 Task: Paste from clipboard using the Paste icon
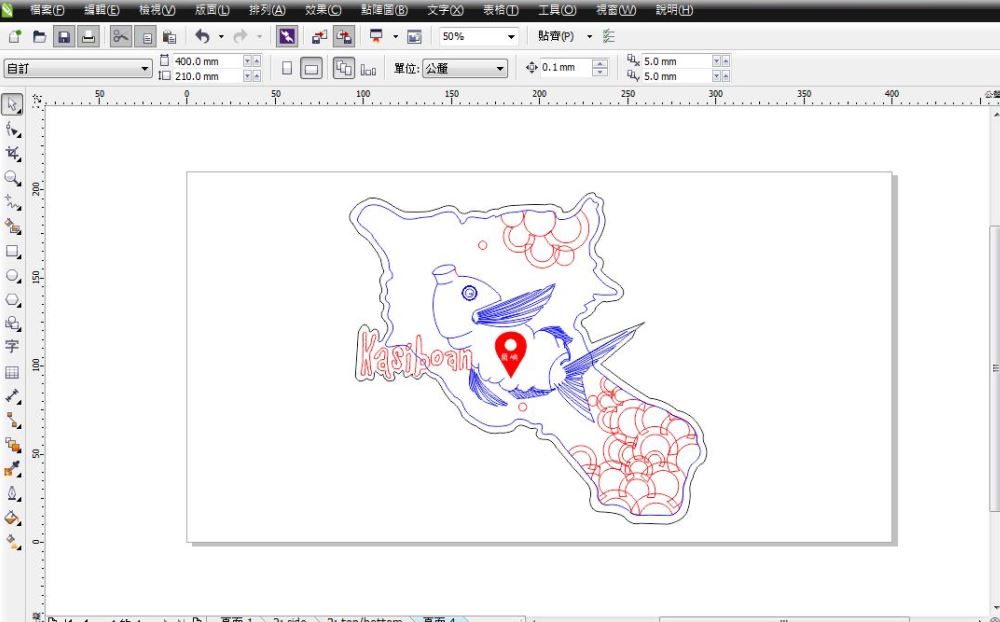(x=170, y=36)
